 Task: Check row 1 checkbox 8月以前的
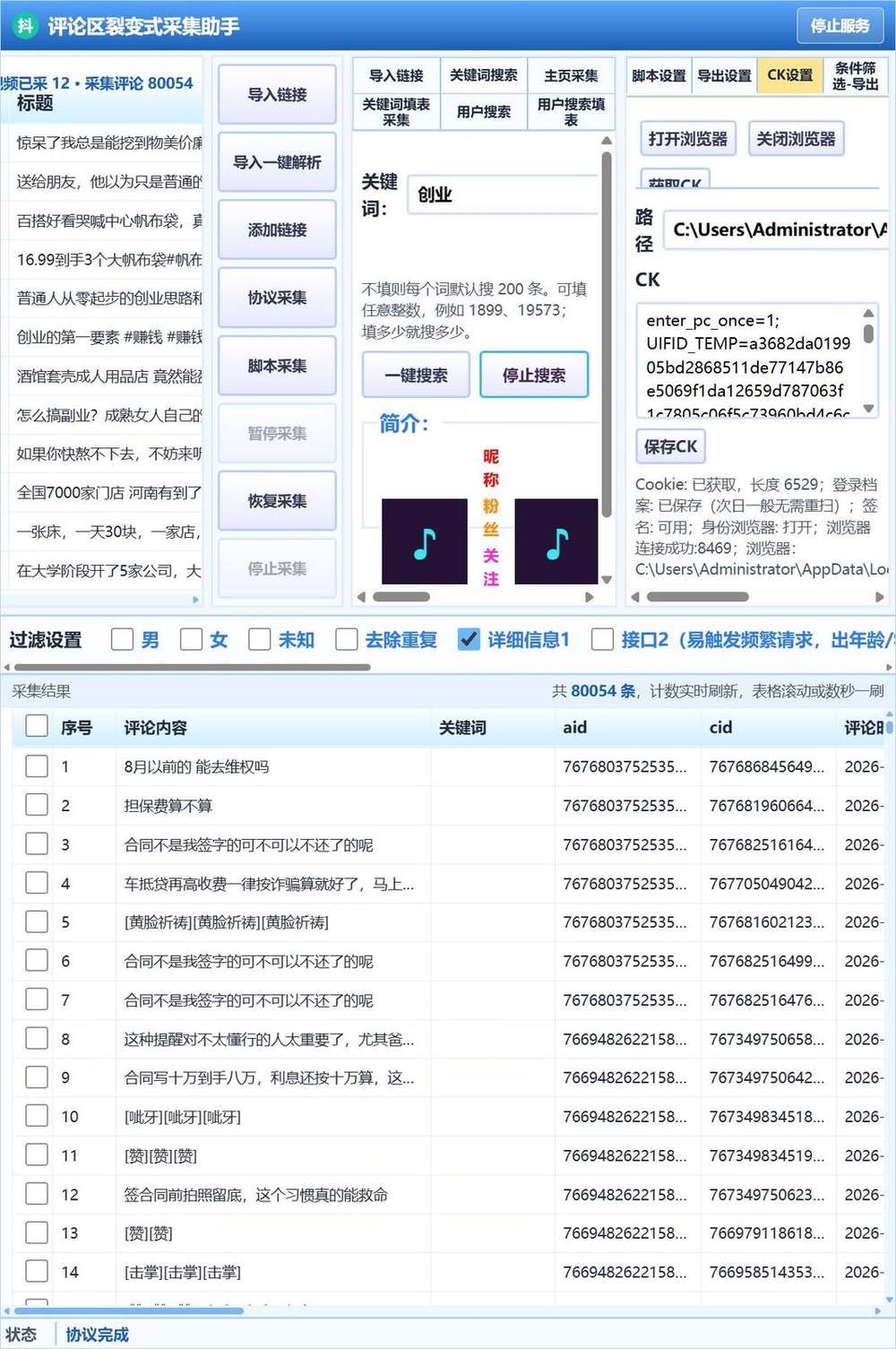click(x=37, y=766)
